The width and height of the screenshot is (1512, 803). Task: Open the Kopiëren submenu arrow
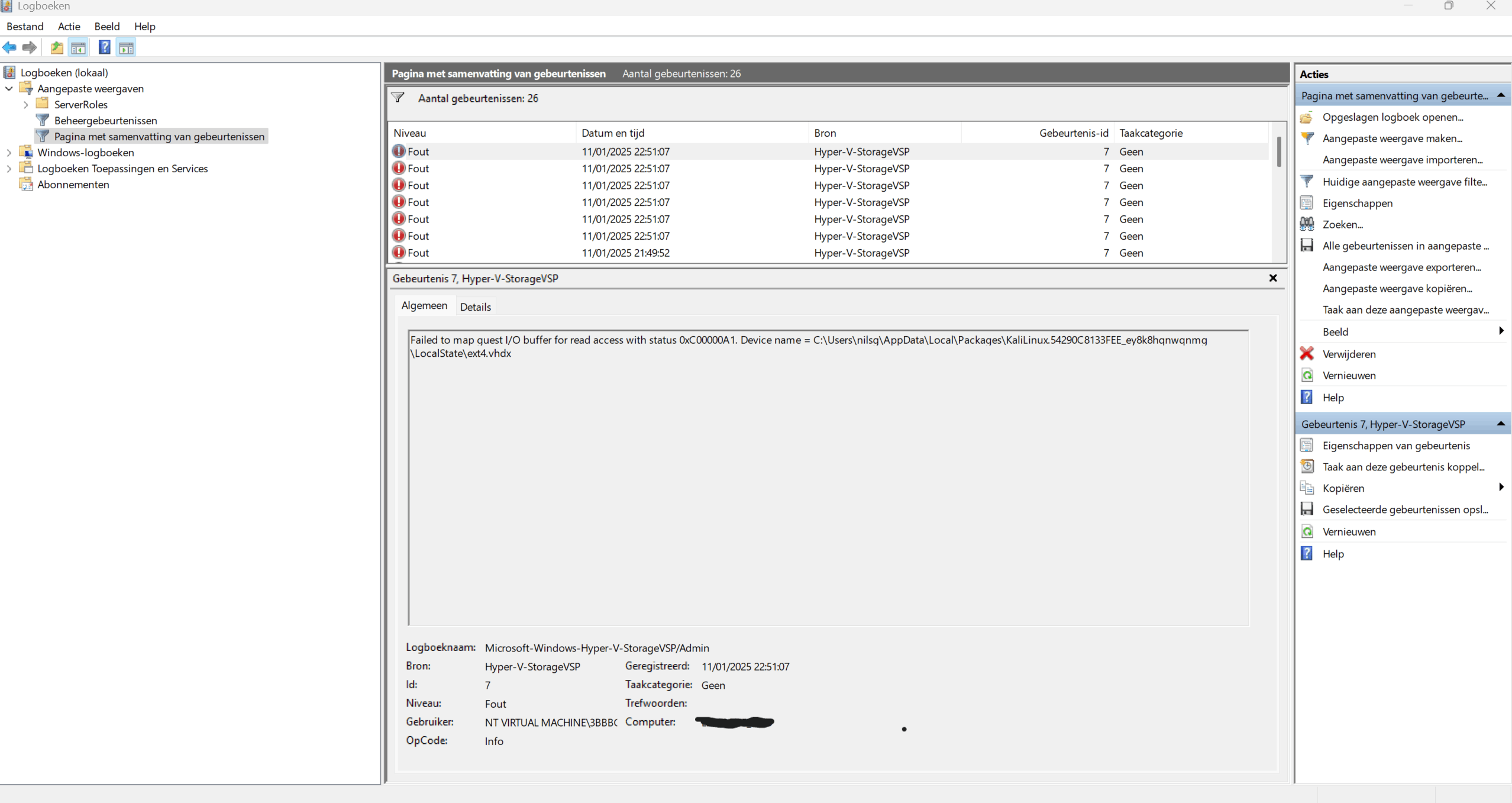1501,488
